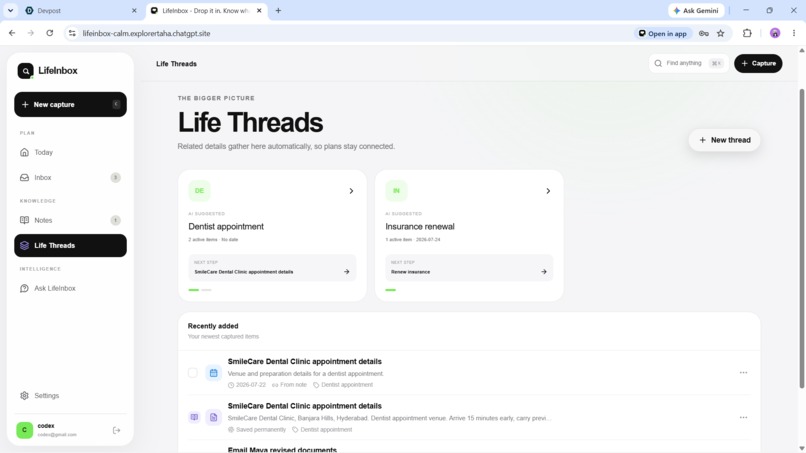
Task: Open the Insurance renewal thread title
Action: coord(420,226)
